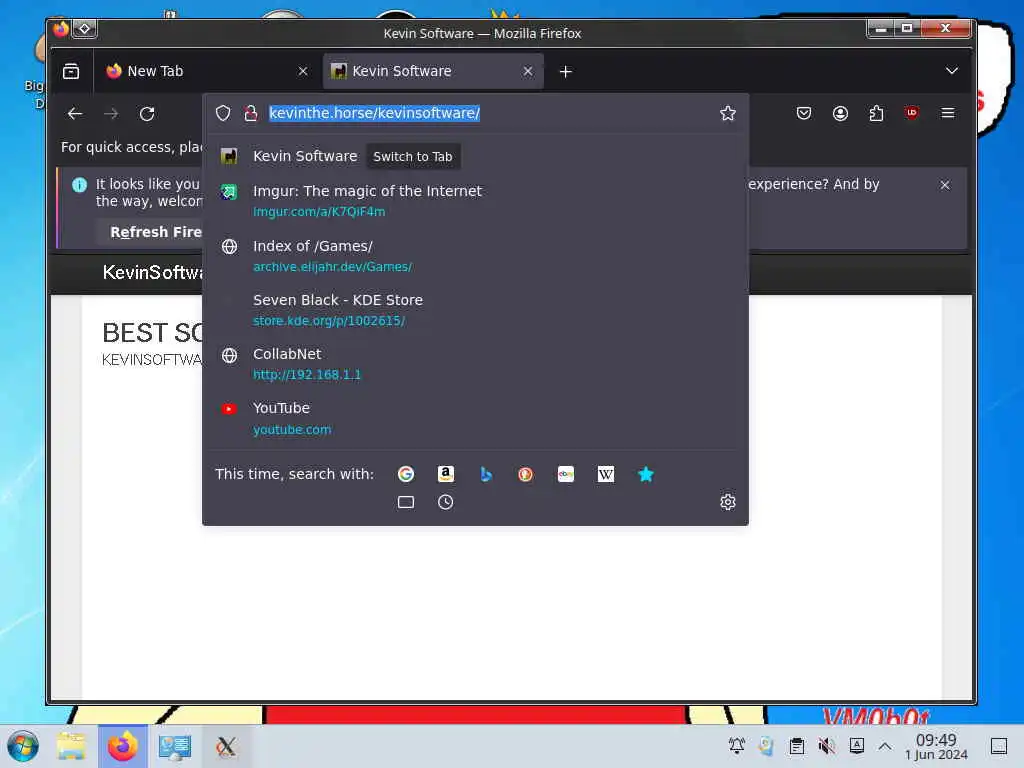The height and width of the screenshot is (768, 1024).
Task: Click the forward navigation arrow
Action: coord(111,114)
